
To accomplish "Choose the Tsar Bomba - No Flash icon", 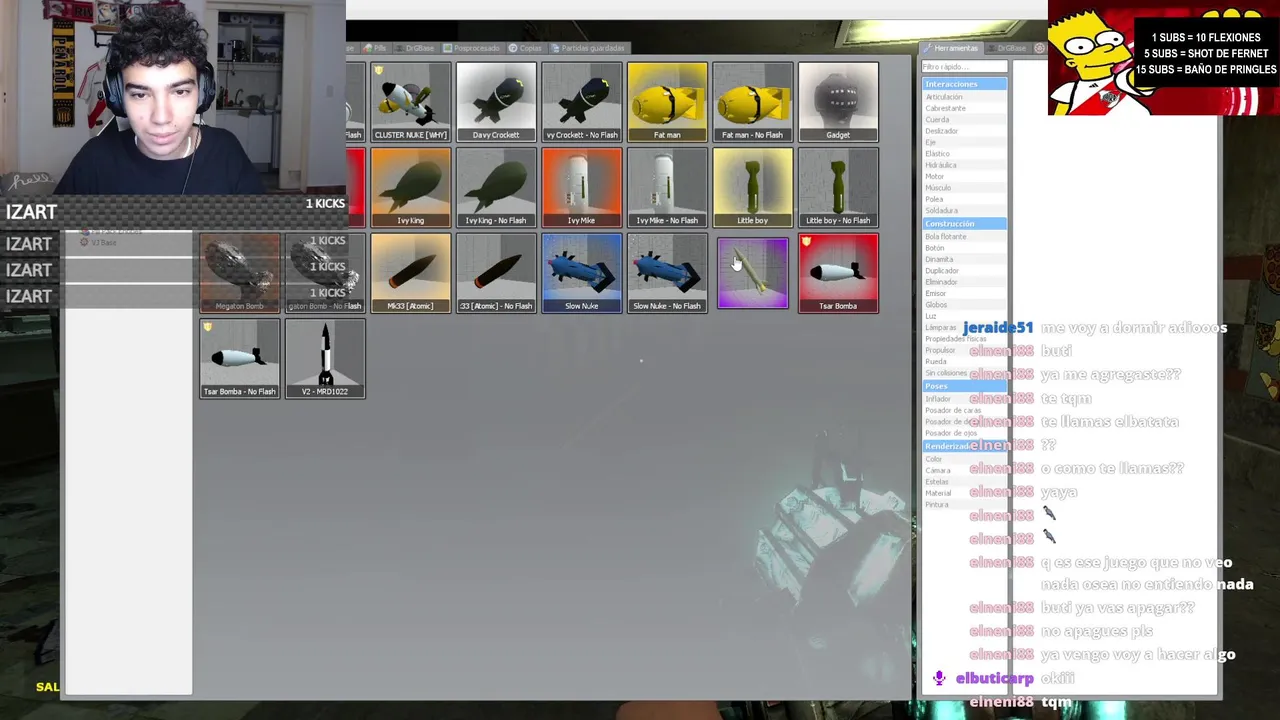I will [x=240, y=359].
